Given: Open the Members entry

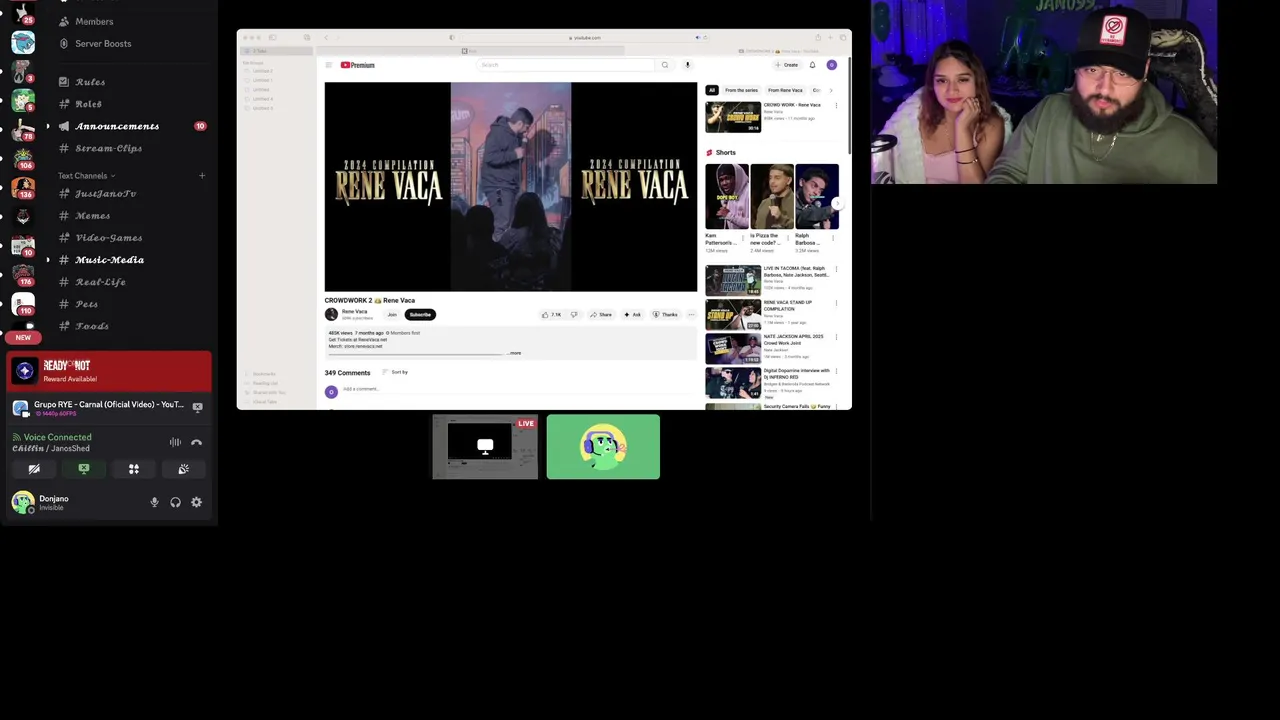Looking at the screenshot, I should tap(94, 21).
